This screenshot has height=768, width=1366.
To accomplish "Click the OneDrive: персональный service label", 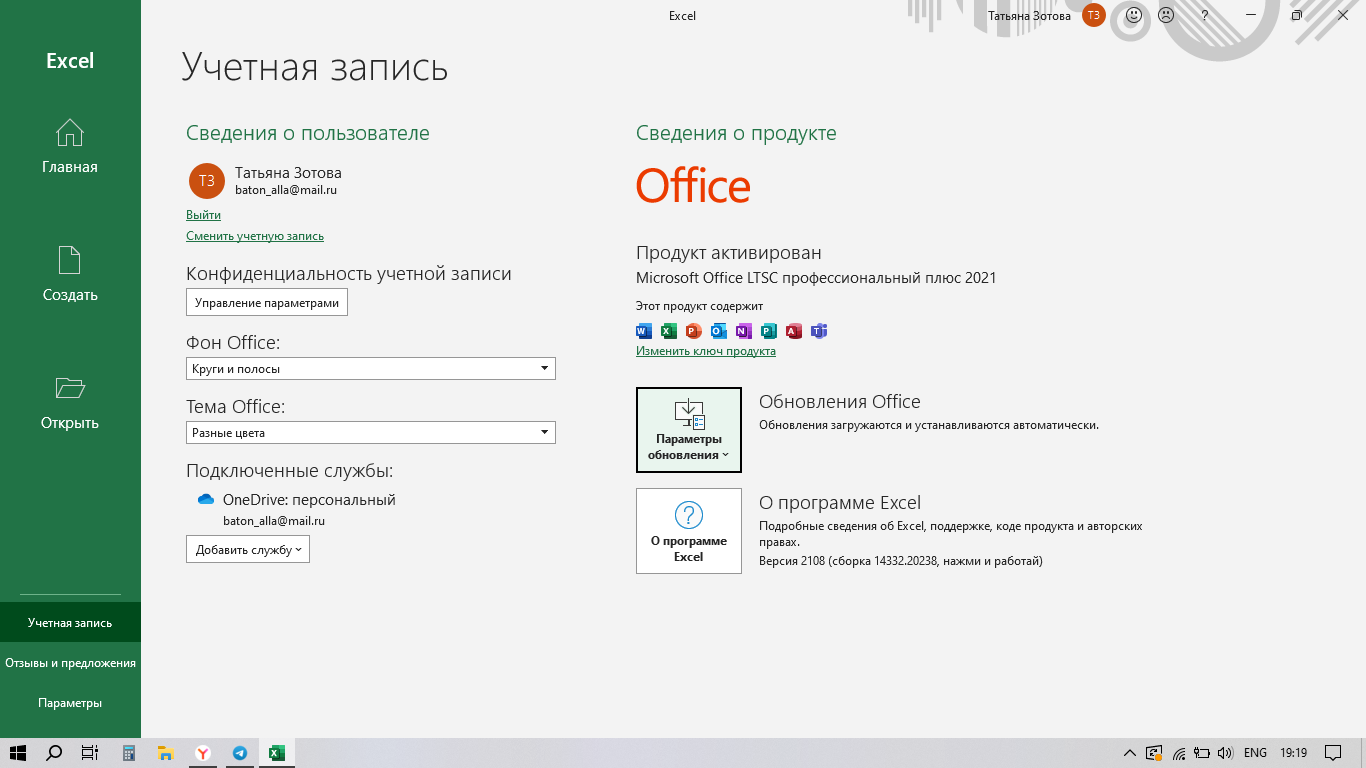I will tap(309, 500).
